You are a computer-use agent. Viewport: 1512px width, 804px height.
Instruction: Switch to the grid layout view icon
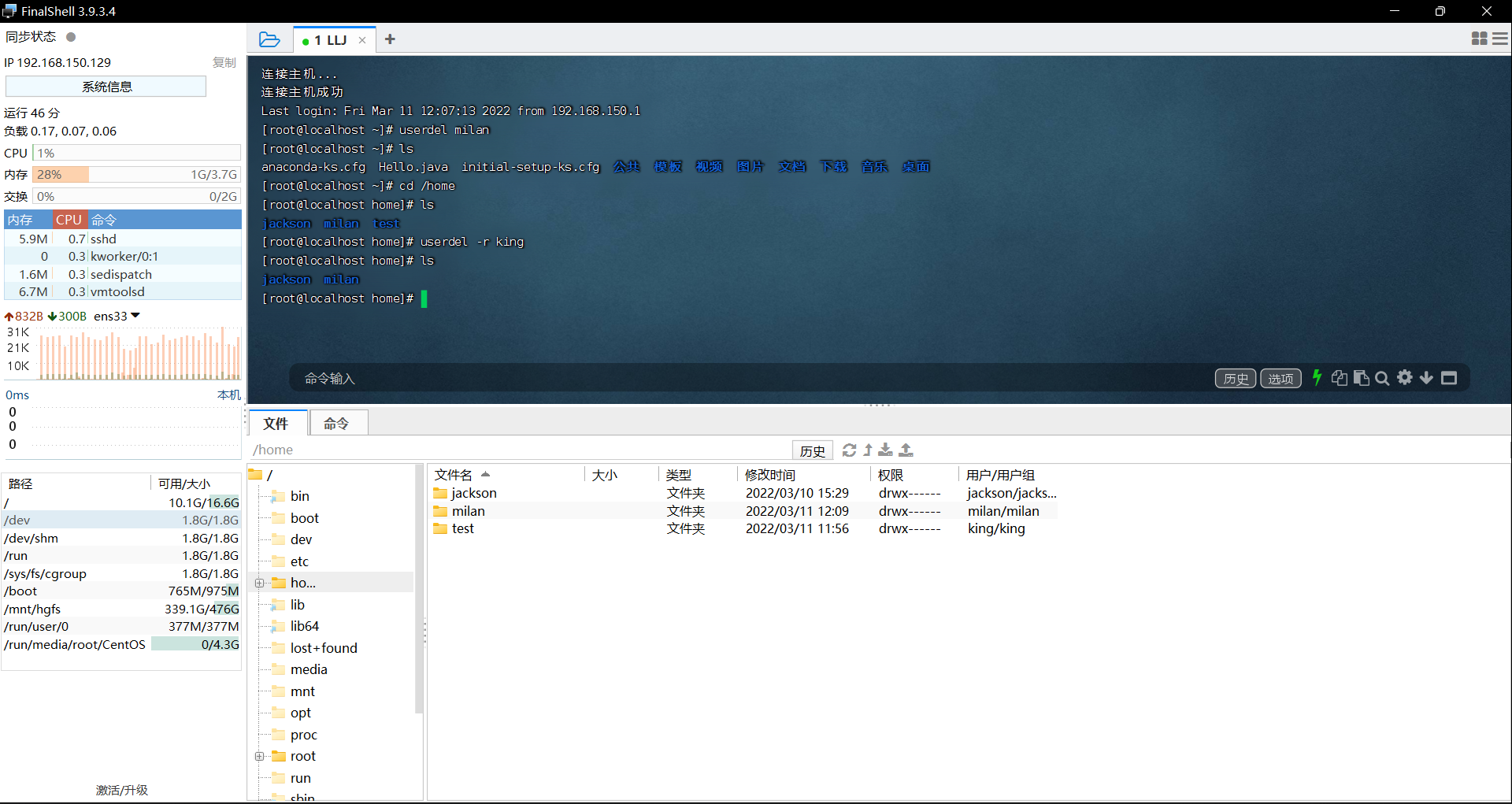(x=1479, y=39)
